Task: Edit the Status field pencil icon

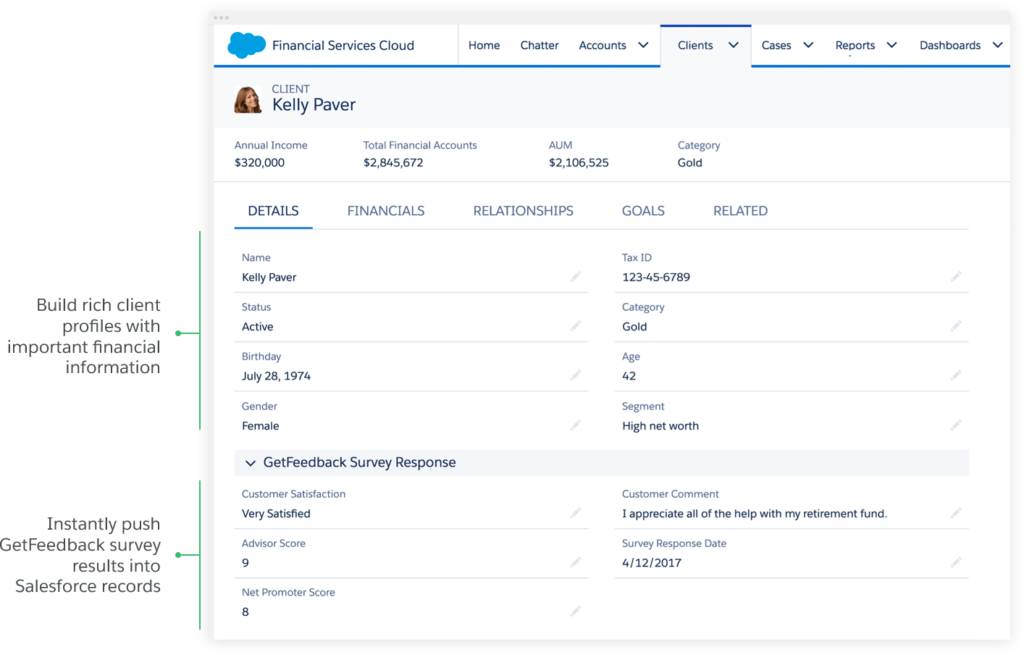Action: 575,326
